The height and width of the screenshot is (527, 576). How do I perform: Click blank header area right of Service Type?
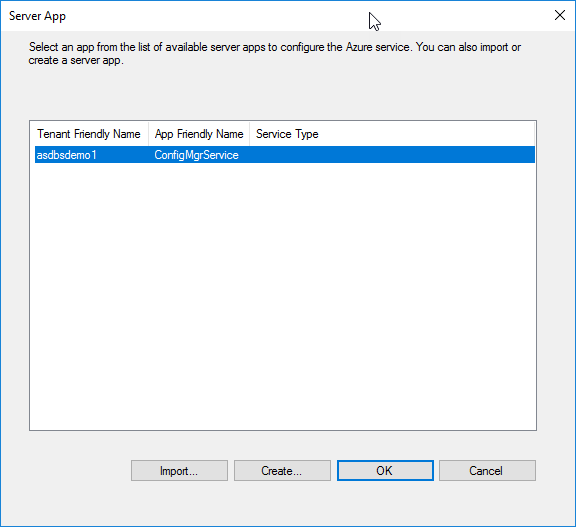426,134
